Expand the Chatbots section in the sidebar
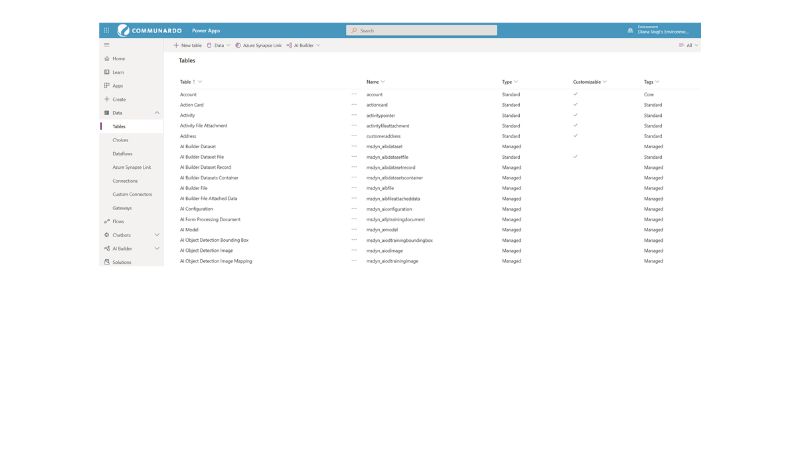 pyautogui.click(x=157, y=235)
